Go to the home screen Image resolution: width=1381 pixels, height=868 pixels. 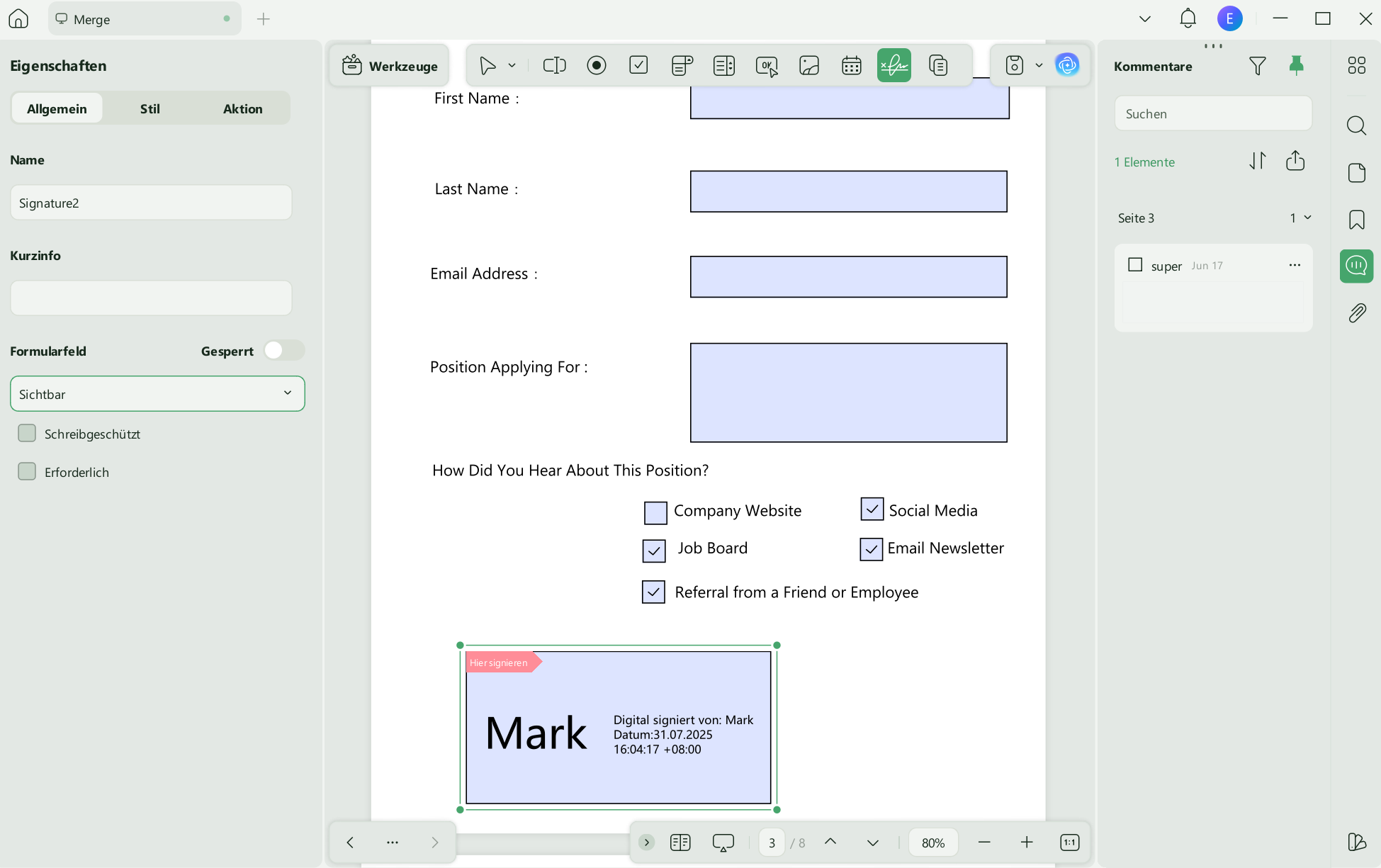click(x=18, y=18)
